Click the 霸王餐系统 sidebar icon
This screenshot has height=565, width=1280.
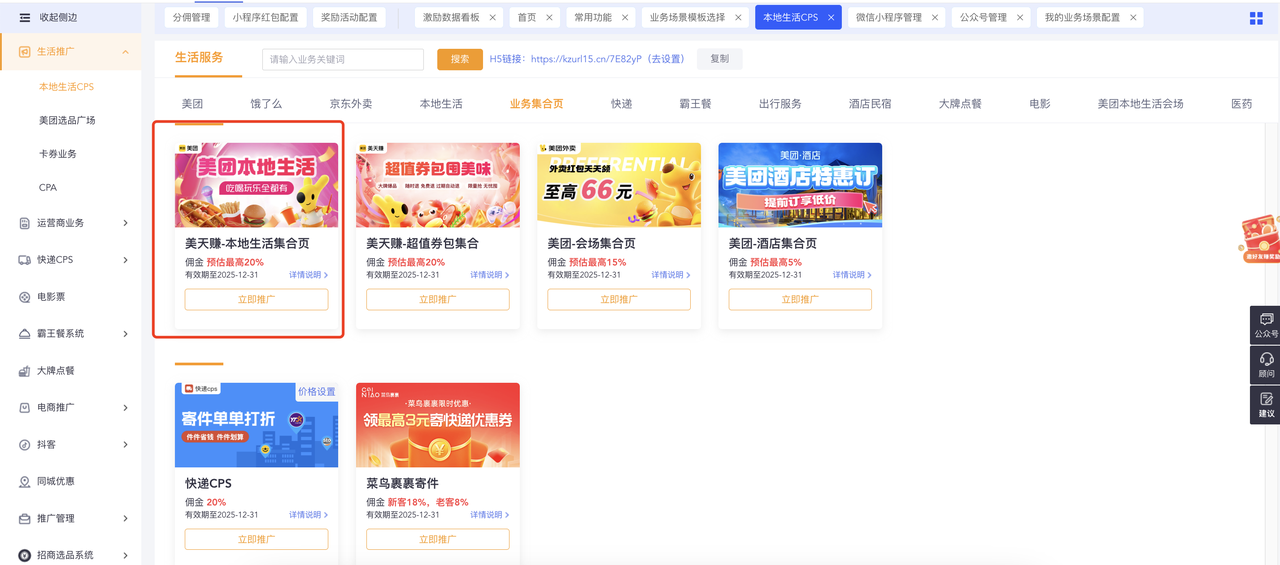(25, 334)
